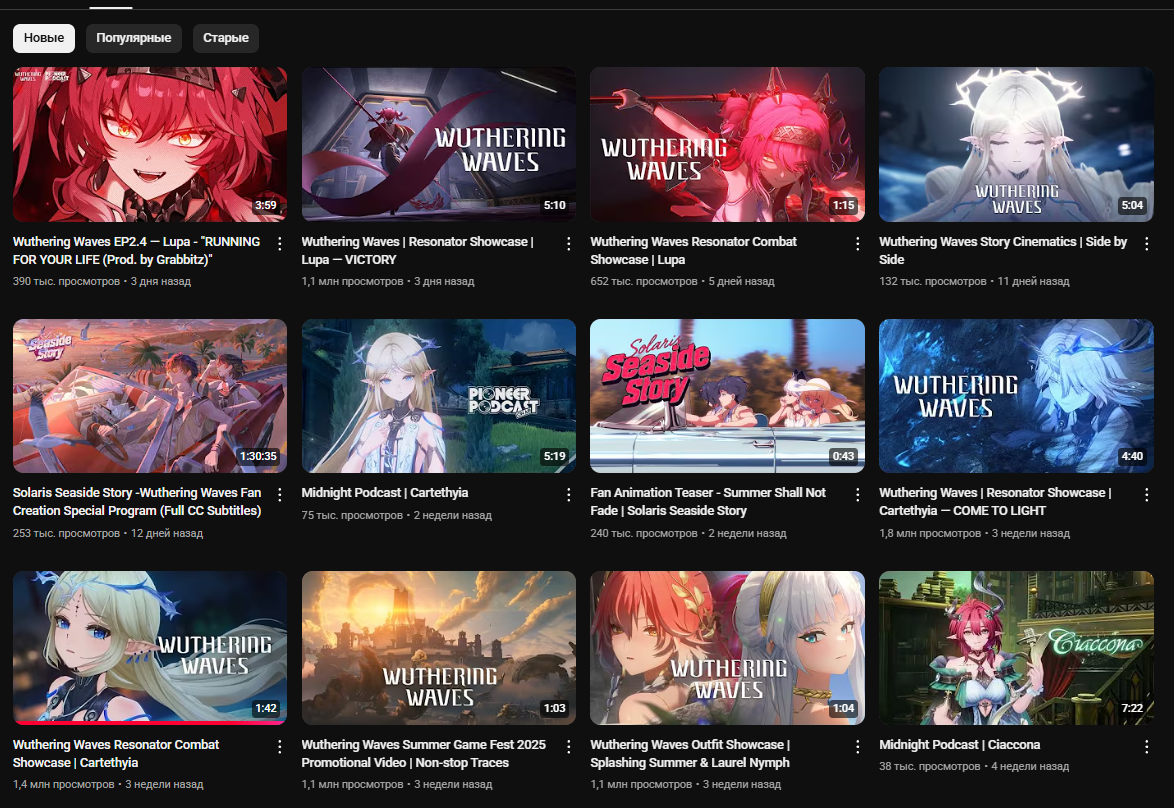Click '4 недели назад' upload date text

point(1030,766)
